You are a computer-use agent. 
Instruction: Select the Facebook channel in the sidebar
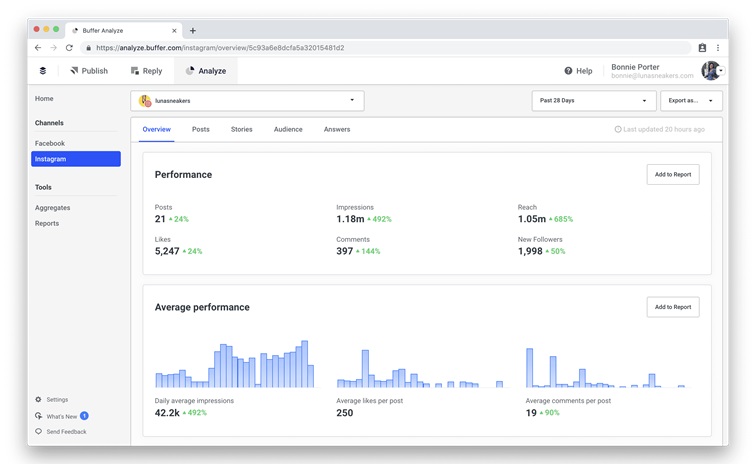point(50,143)
